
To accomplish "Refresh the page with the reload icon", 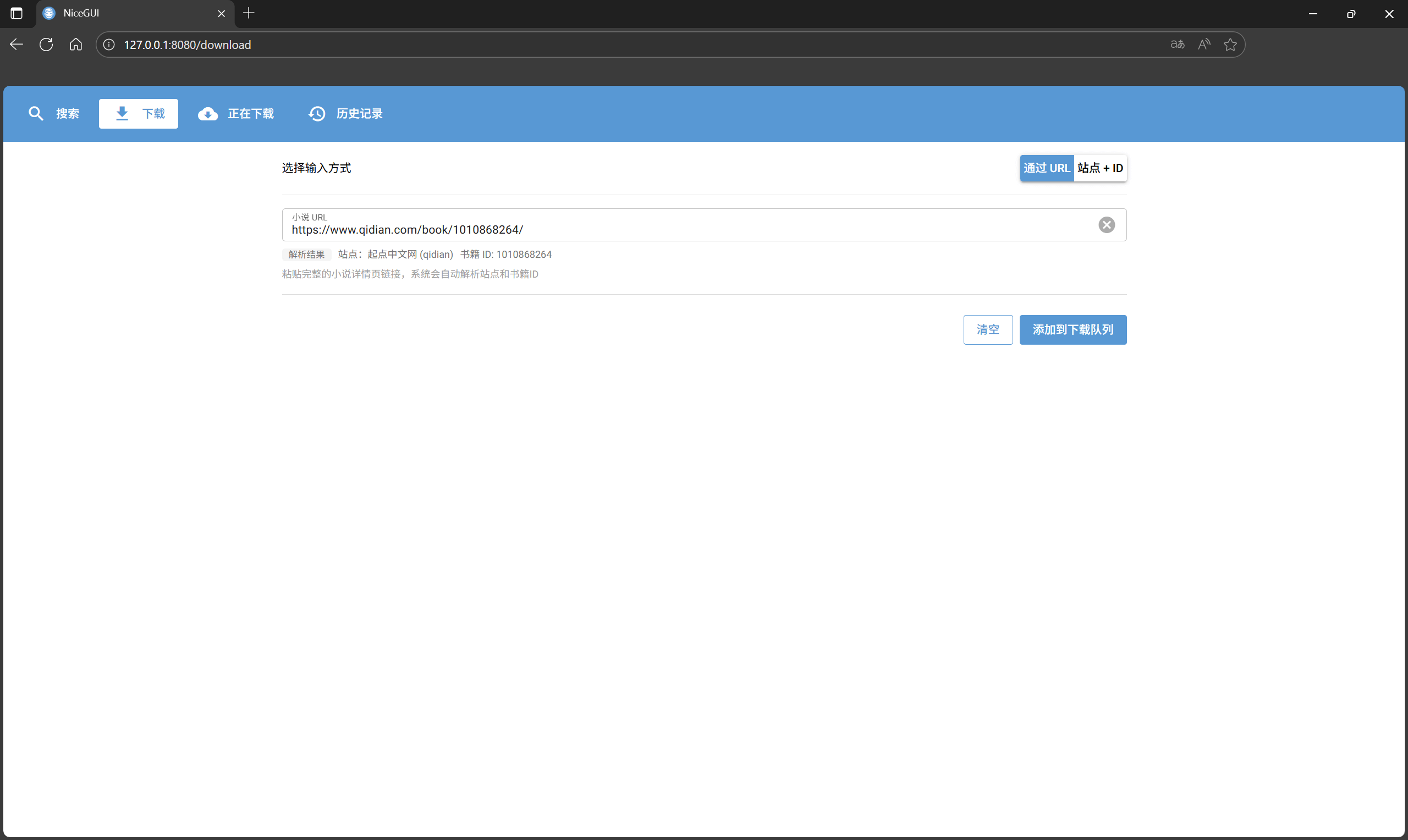I will pyautogui.click(x=46, y=44).
